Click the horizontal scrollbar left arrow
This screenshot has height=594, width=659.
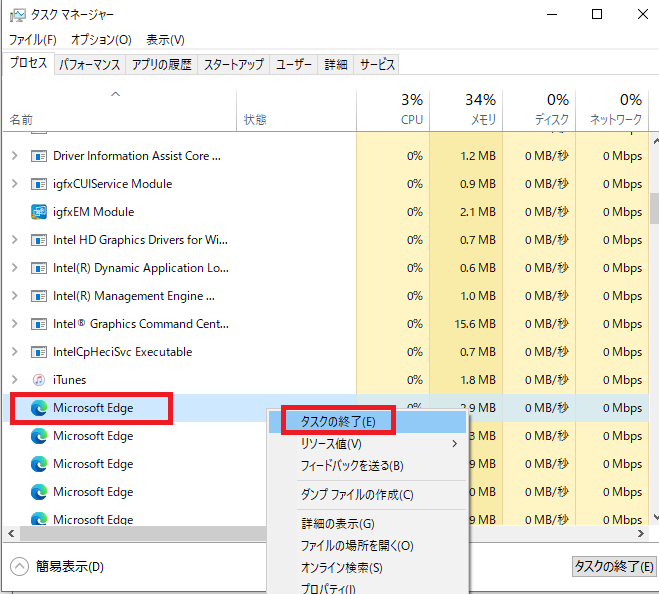pyautogui.click(x=11, y=533)
